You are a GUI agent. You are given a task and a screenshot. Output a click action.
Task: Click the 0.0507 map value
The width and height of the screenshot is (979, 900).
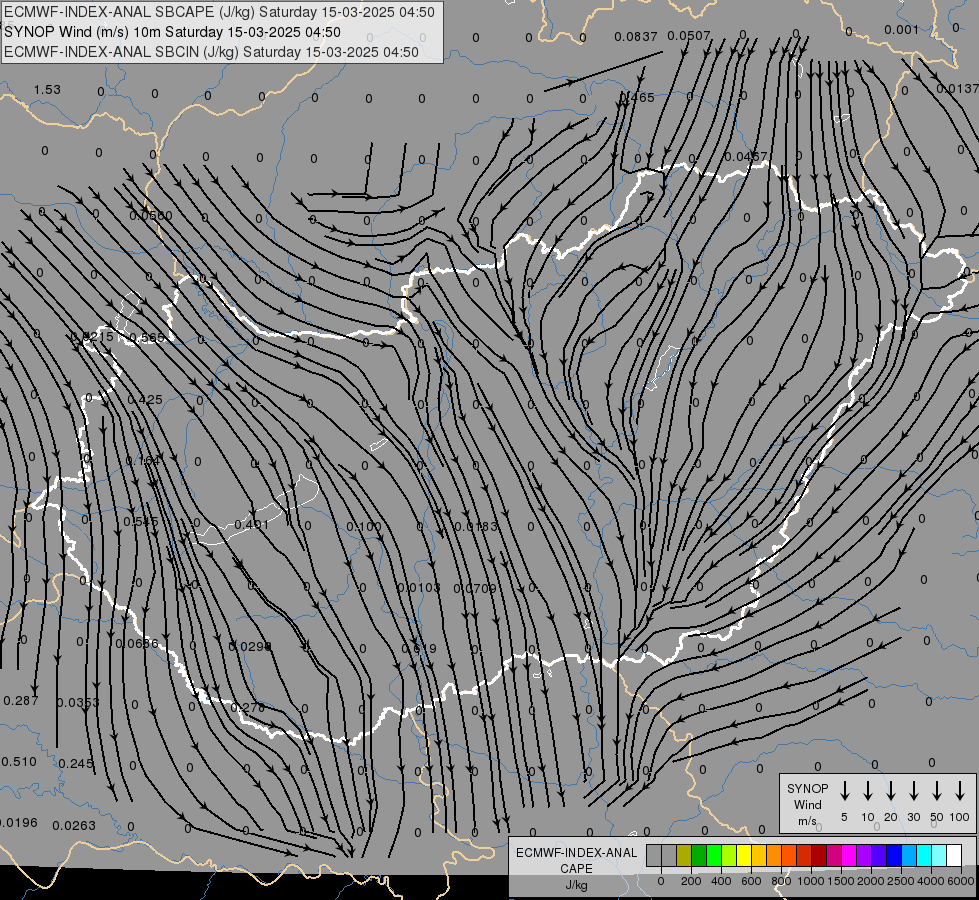(689, 36)
